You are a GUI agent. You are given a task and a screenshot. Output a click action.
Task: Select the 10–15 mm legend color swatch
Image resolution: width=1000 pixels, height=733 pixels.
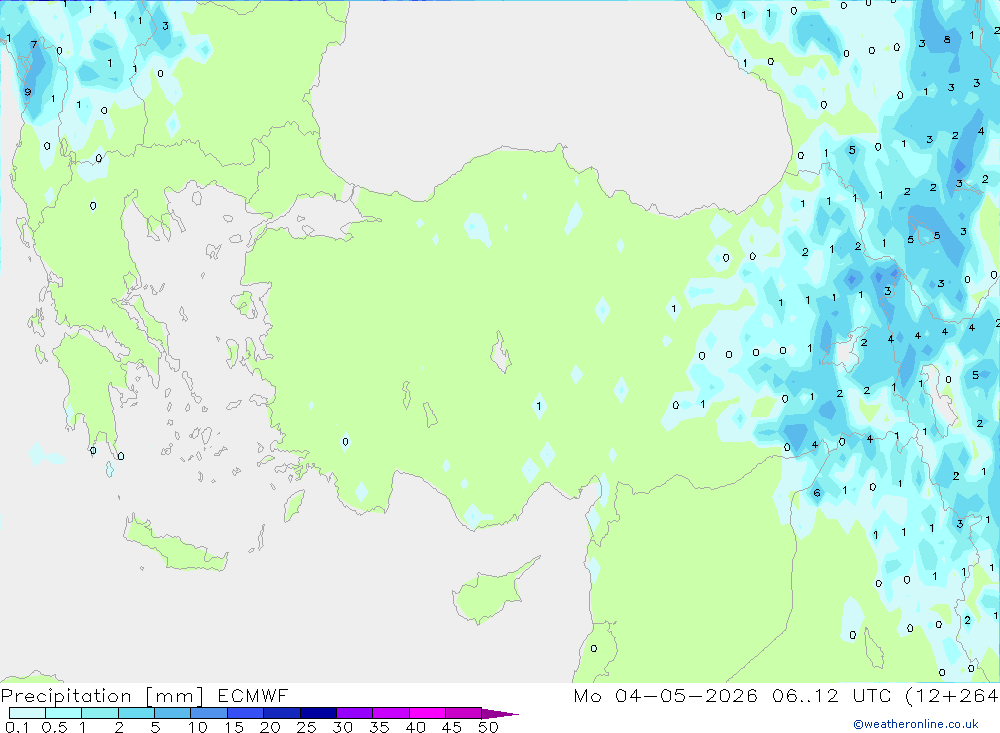[209, 713]
